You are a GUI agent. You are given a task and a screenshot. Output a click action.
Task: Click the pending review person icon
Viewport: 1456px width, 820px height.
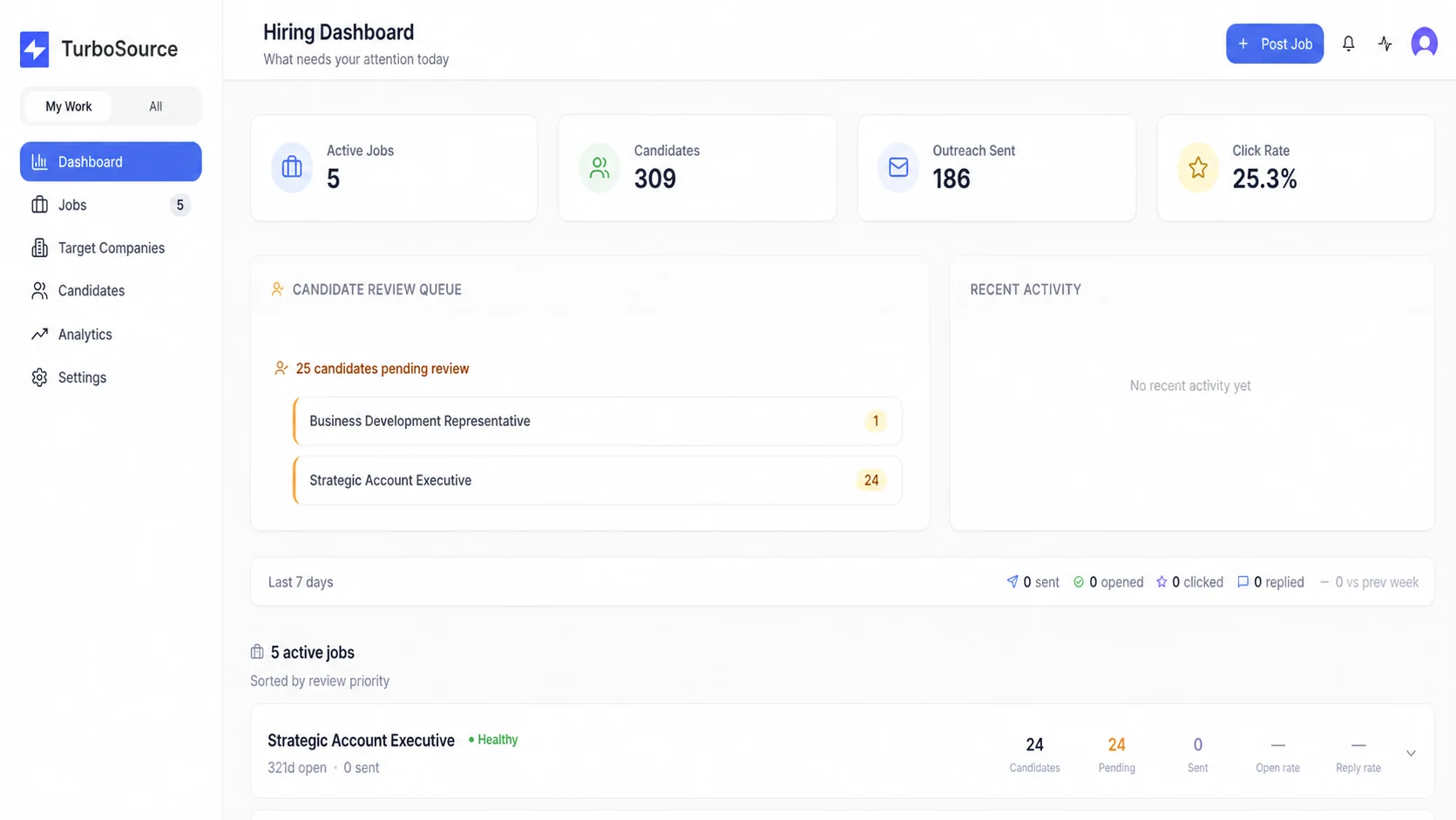[281, 369]
